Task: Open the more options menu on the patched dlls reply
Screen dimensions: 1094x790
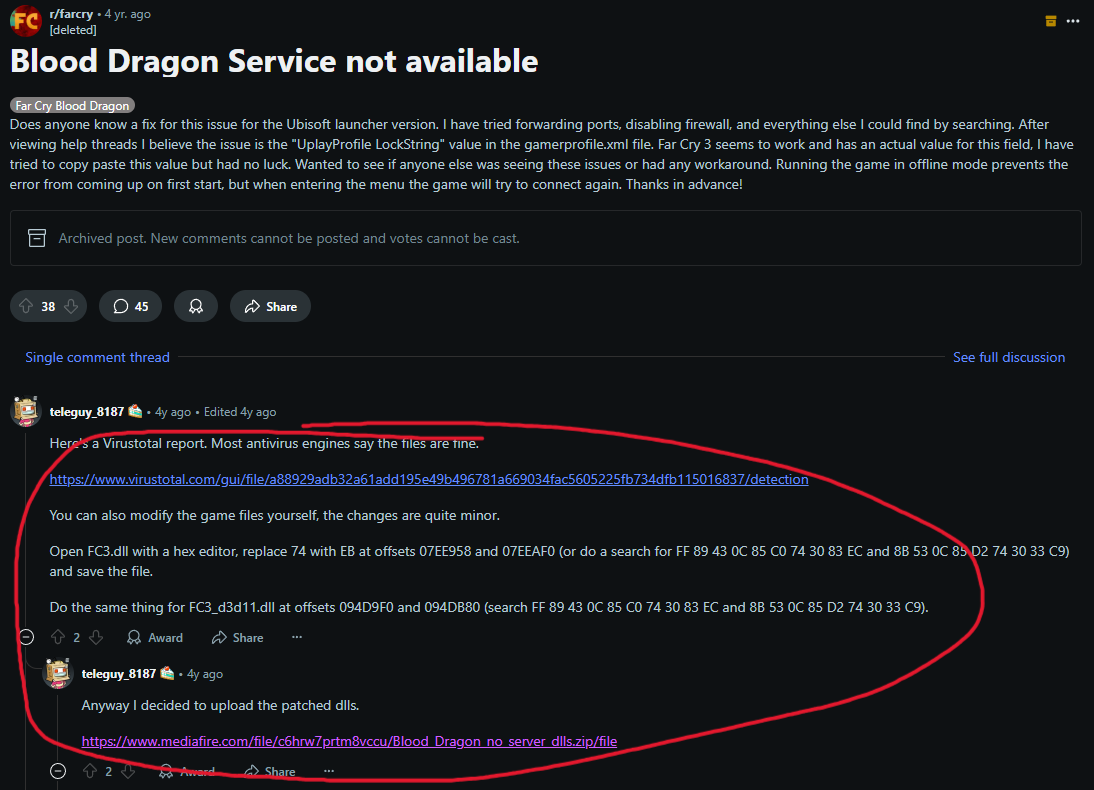Action: tap(328, 771)
